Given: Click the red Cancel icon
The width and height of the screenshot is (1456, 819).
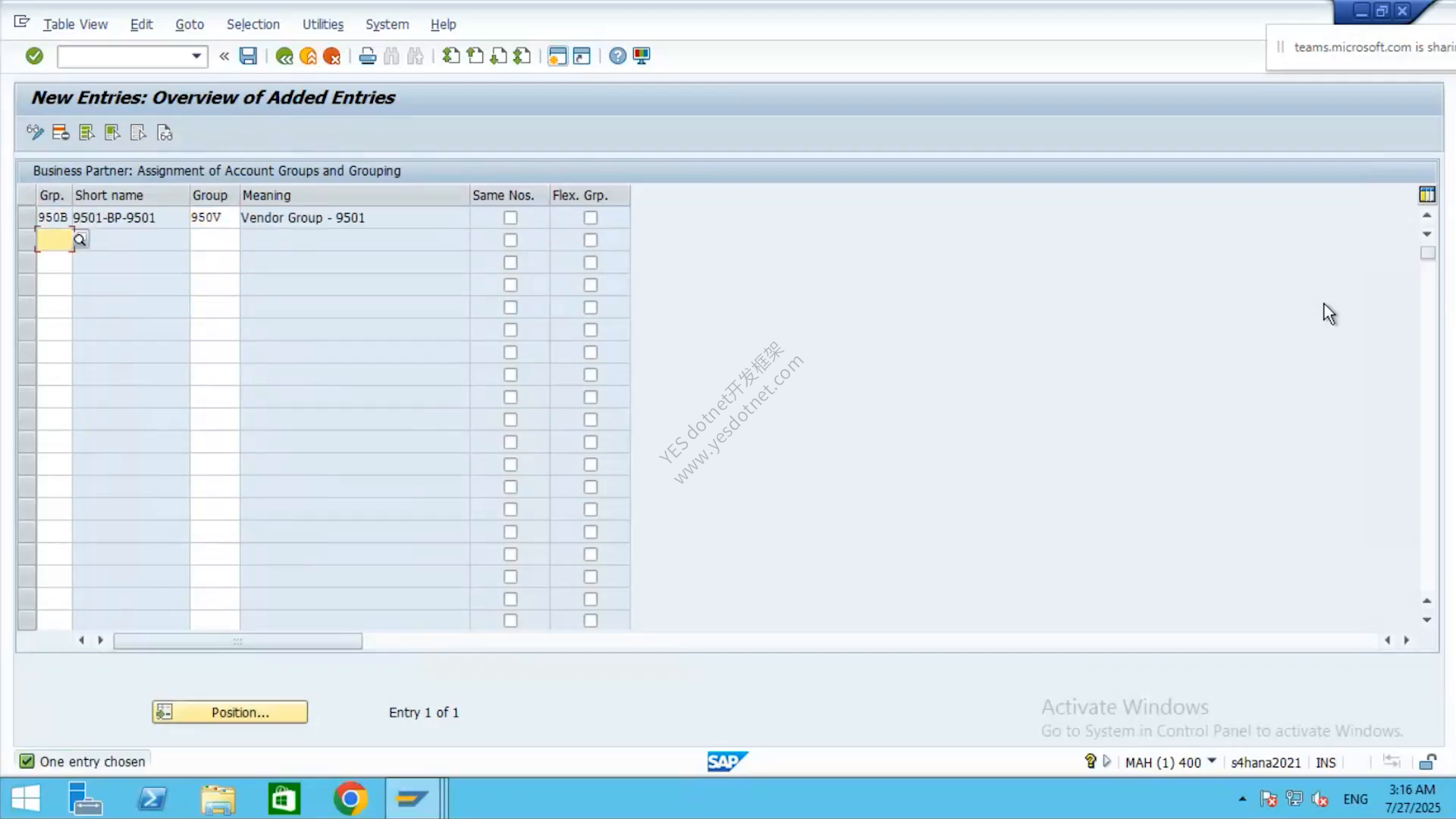Looking at the screenshot, I should click(331, 56).
